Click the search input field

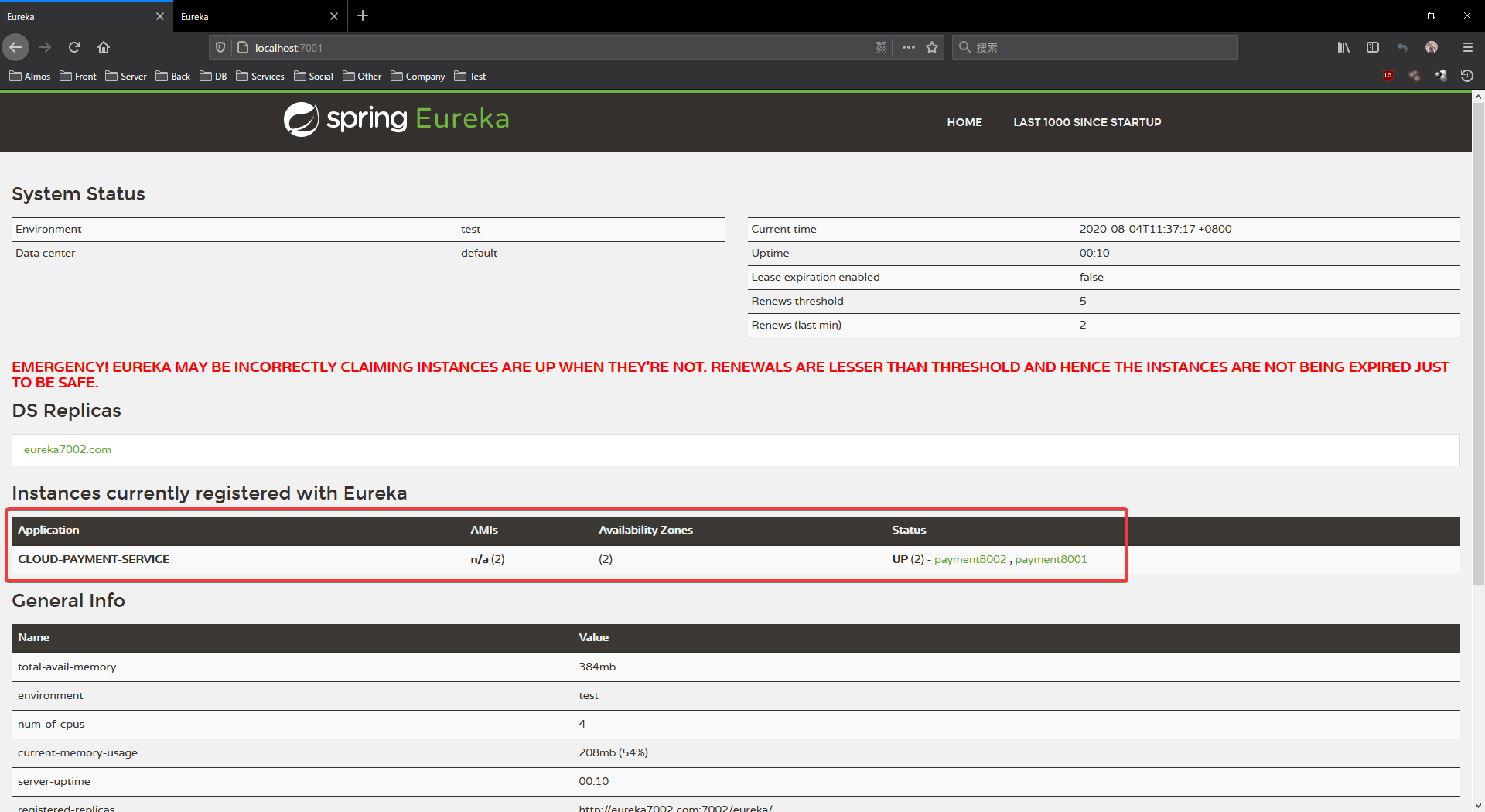point(1098,47)
